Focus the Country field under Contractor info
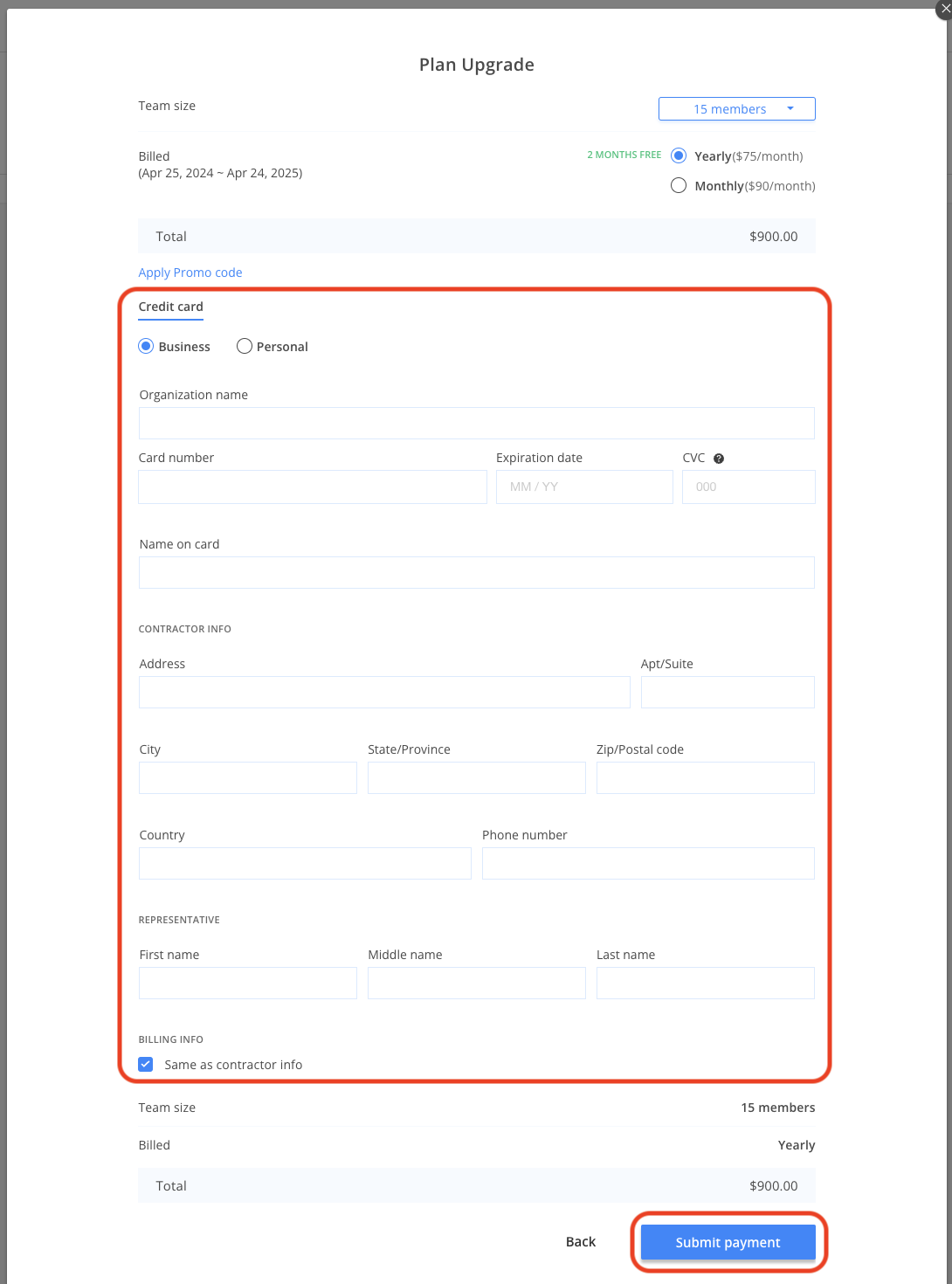The width and height of the screenshot is (952, 1284). (304, 863)
